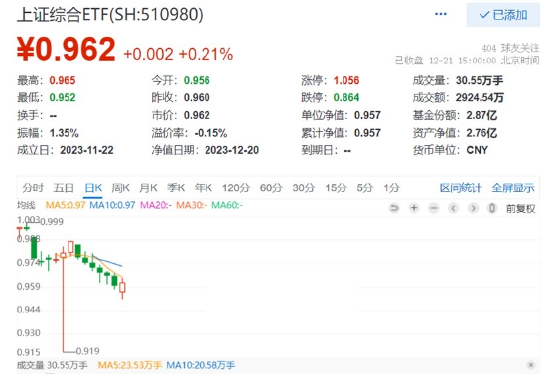
Task: Open the three-dot more options menu
Action: [441, 14]
